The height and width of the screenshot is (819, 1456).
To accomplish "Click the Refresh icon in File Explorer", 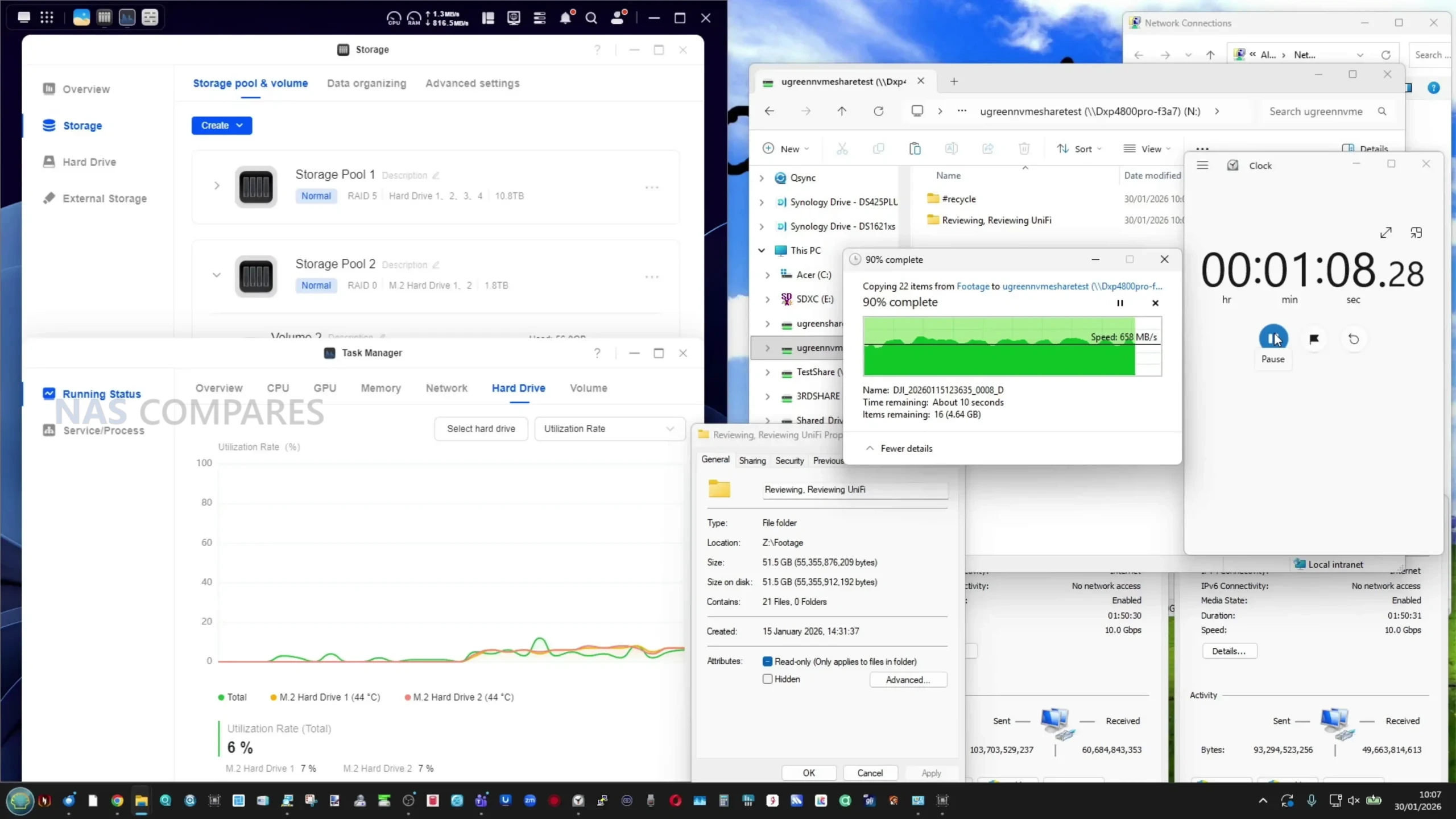I will (879, 111).
